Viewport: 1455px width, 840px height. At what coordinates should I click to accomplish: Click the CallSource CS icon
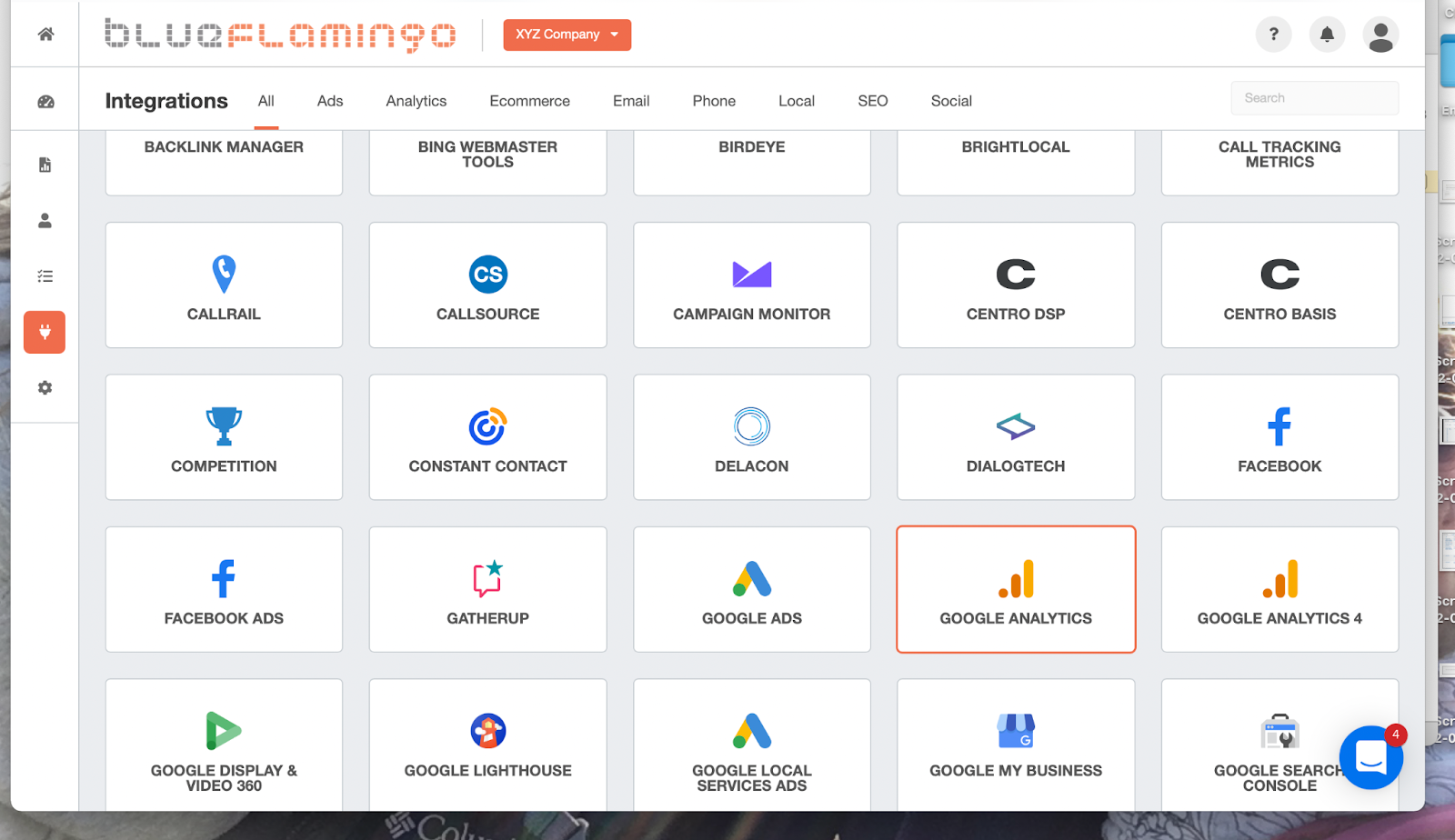tap(488, 275)
